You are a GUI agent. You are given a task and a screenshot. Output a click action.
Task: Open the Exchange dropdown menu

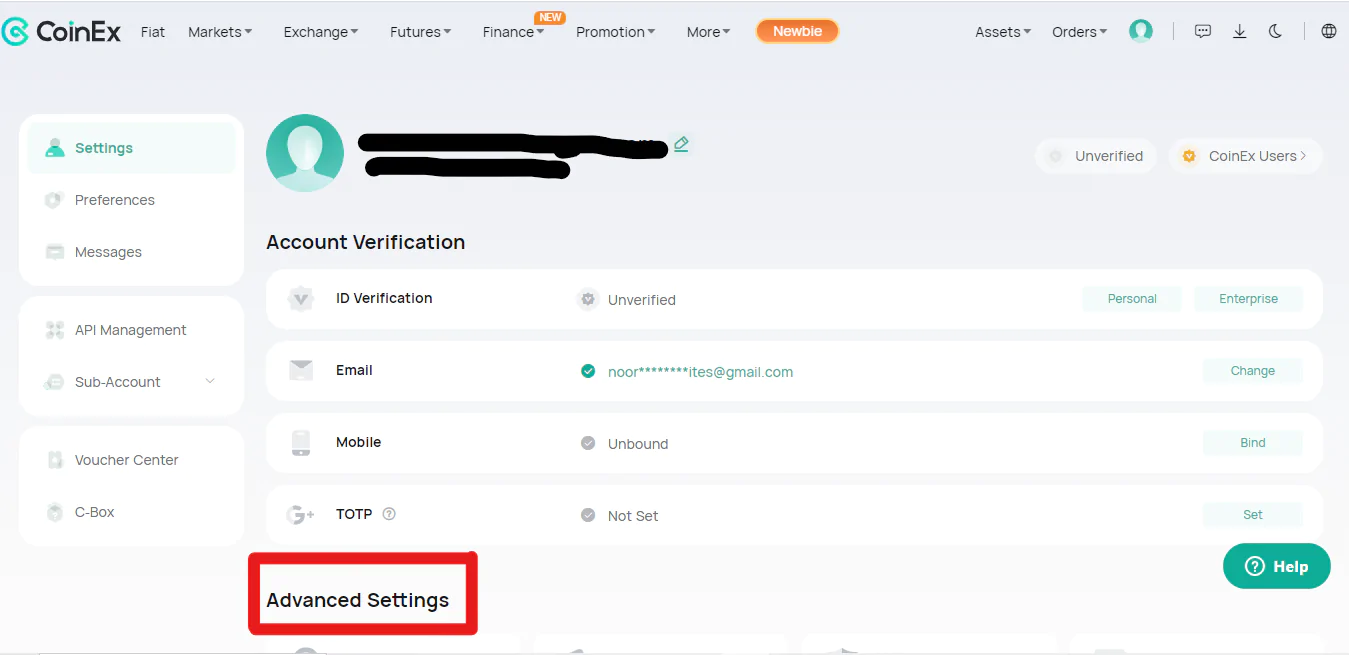321,32
